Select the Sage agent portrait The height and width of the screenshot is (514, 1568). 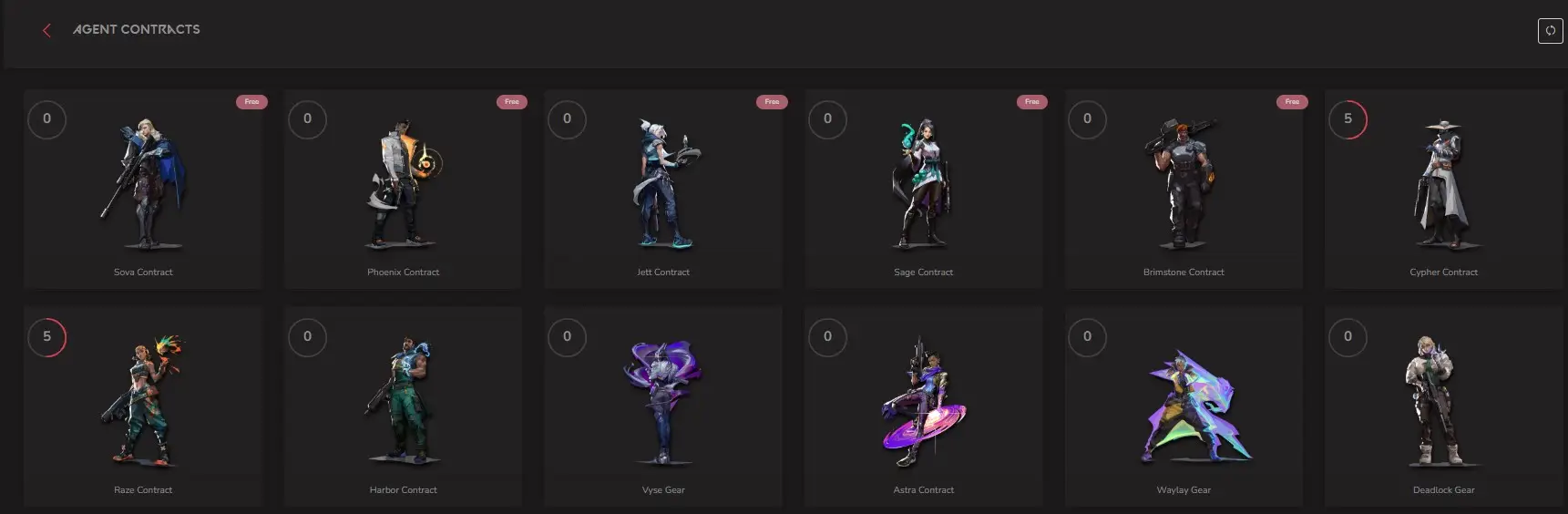[x=923, y=183]
